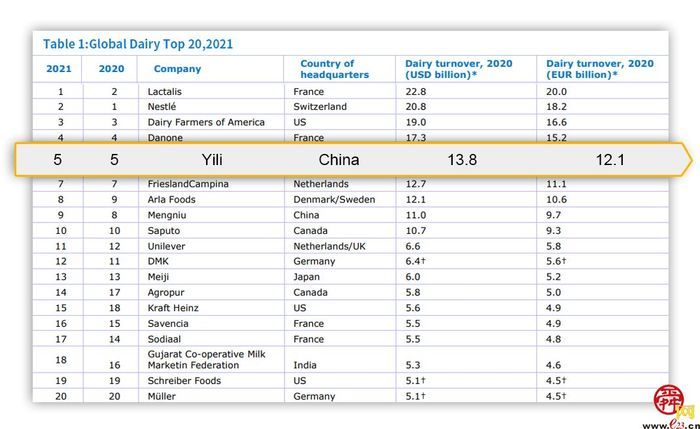Viewport: 700px width, 429px height.
Task: Select the 2020 rank "18" for Kraft Heinz
Action: (115, 308)
